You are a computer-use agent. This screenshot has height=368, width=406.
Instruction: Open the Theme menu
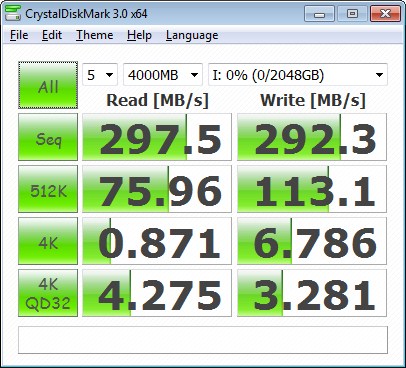click(94, 35)
